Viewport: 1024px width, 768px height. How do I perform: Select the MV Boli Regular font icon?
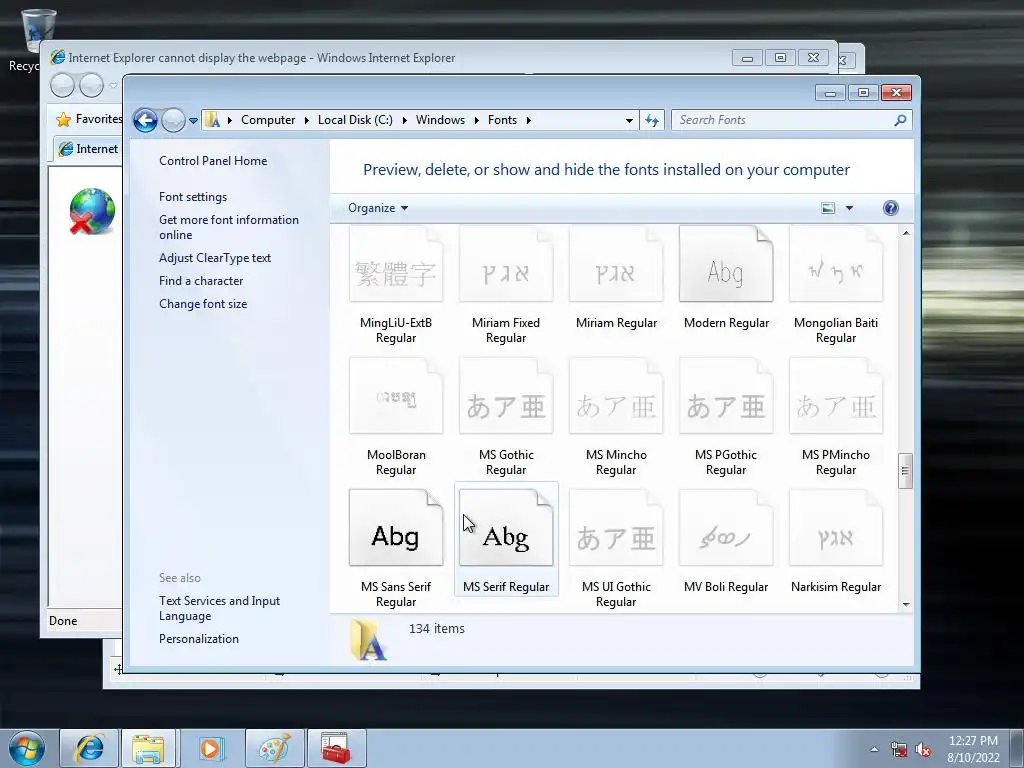[726, 528]
